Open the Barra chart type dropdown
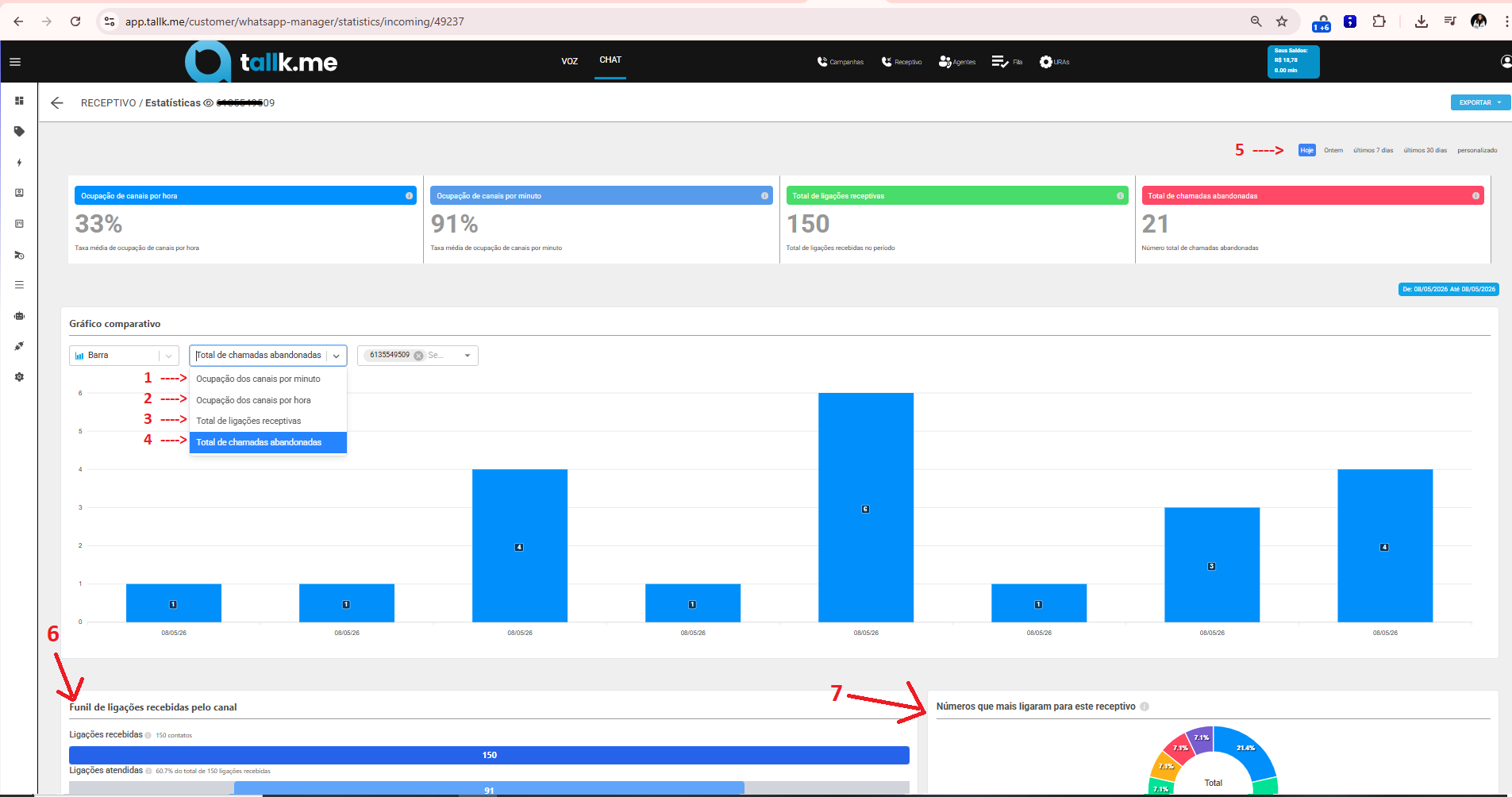1512x797 pixels. click(124, 356)
